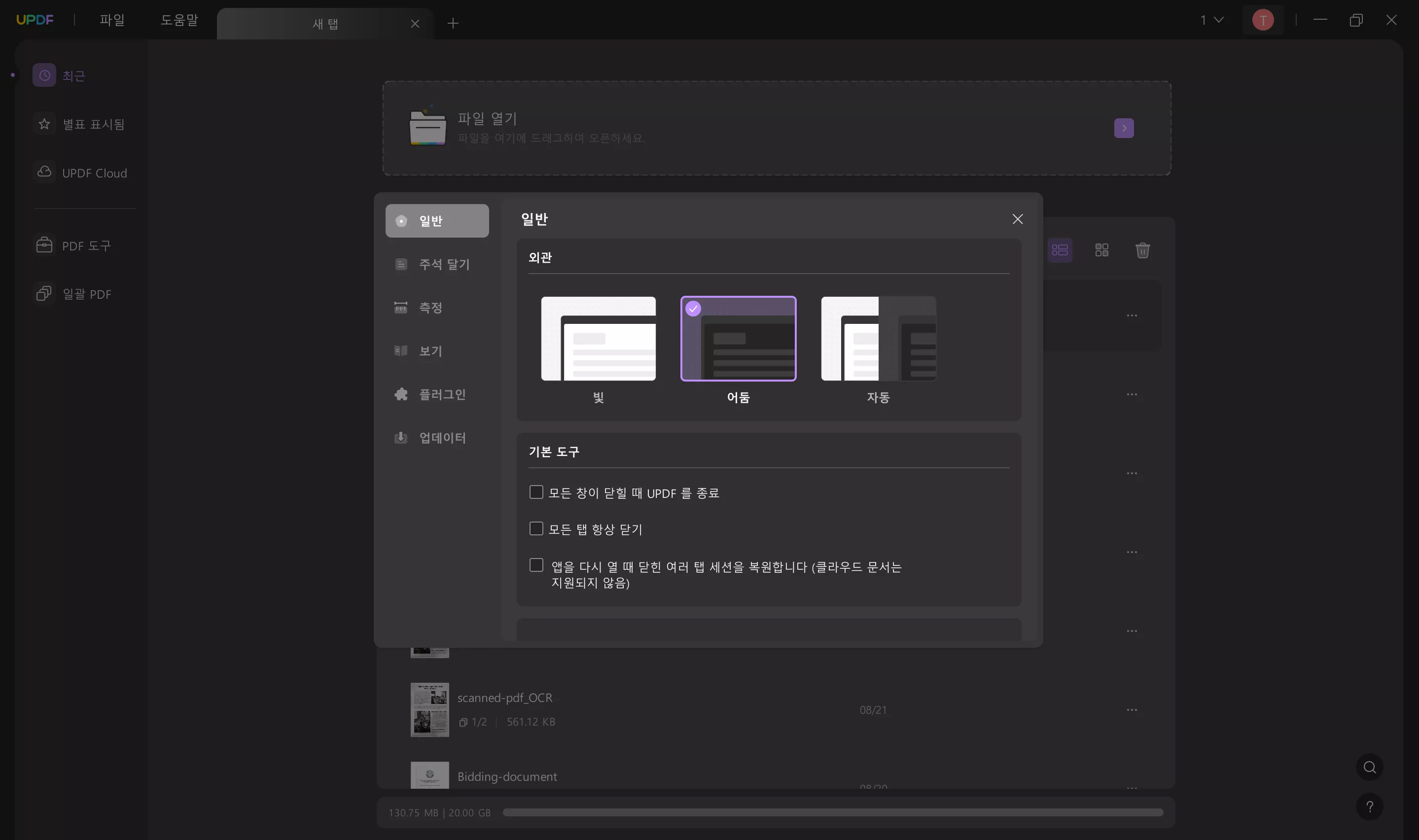Screen dimensions: 1419x840
Task: Switch to grid view layout icon
Action: click(x=1101, y=250)
